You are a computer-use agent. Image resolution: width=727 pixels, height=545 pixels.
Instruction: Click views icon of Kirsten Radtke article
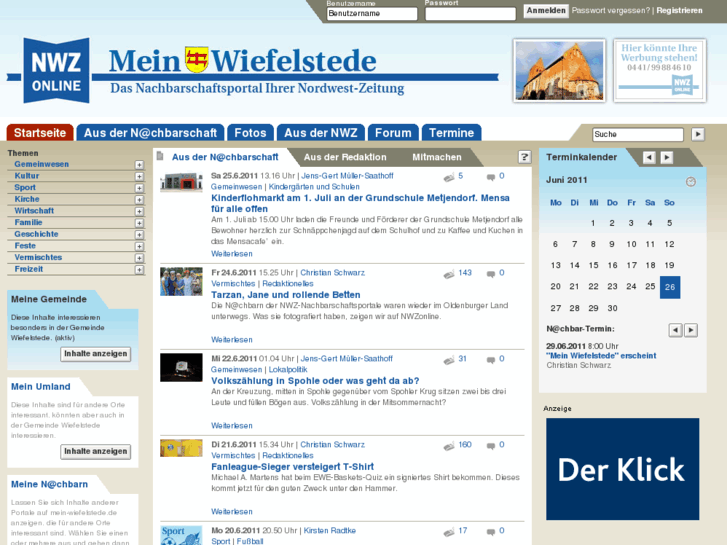pyautogui.click(x=449, y=532)
